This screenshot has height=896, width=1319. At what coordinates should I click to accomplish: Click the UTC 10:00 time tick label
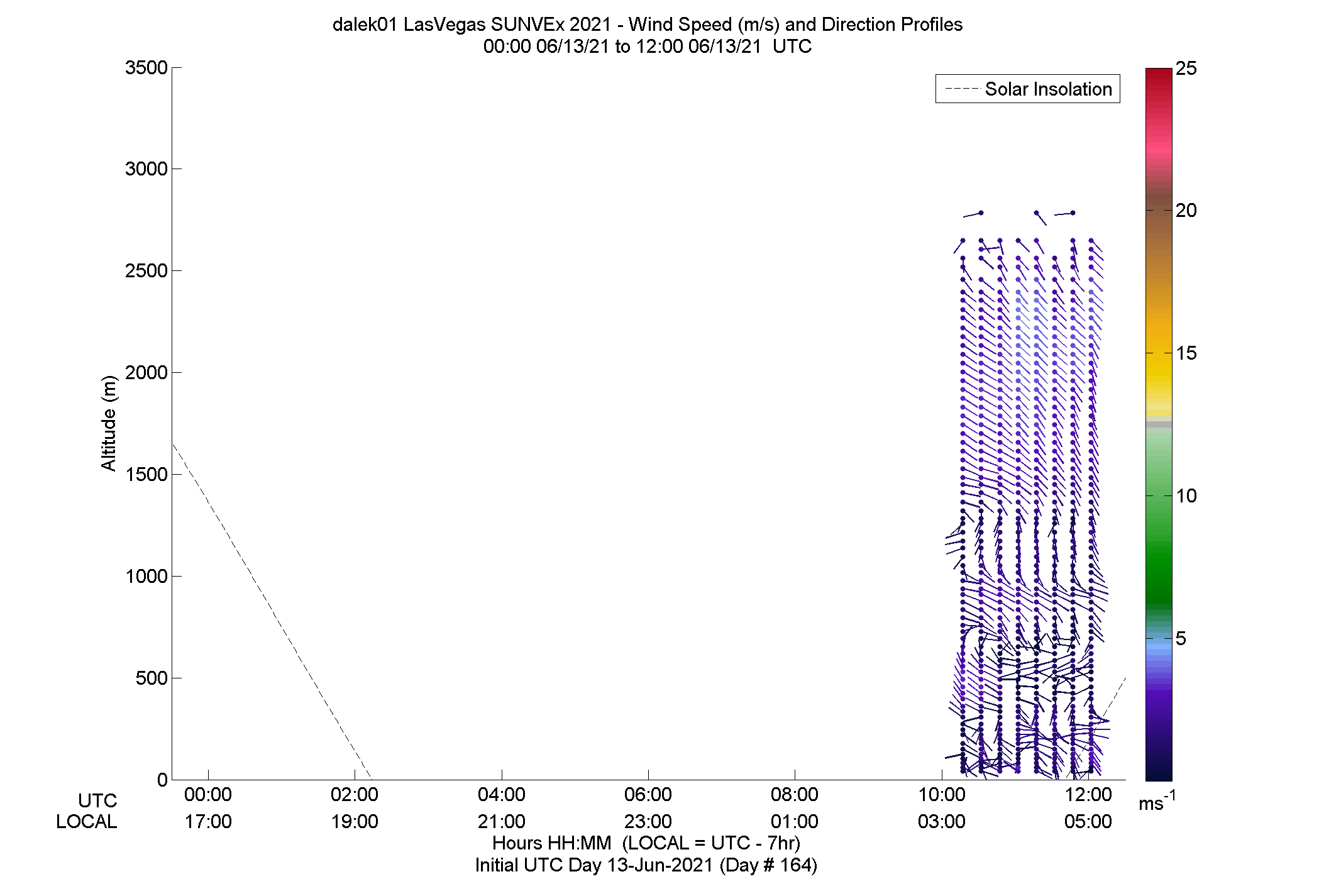coord(942,795)
